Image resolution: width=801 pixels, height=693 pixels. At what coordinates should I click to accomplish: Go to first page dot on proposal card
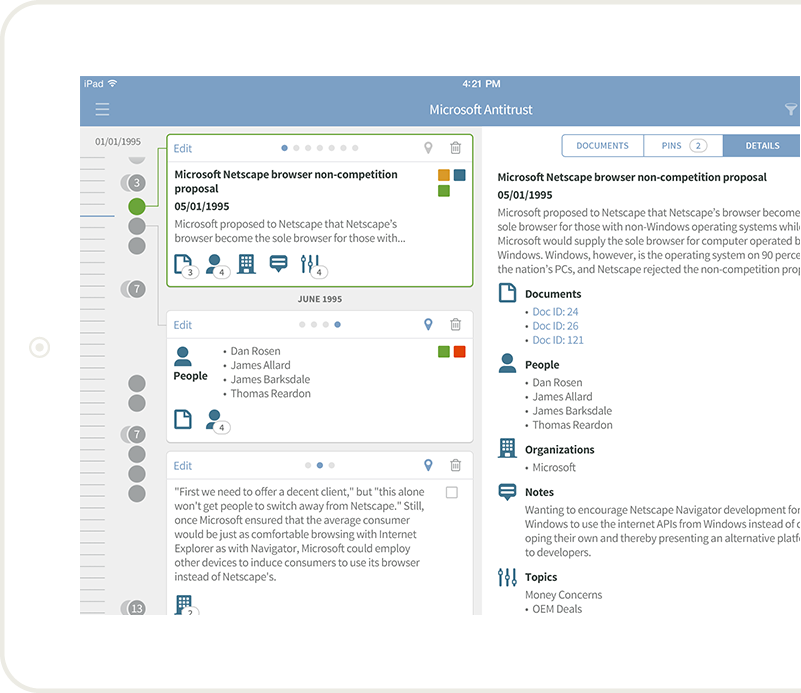285,148
